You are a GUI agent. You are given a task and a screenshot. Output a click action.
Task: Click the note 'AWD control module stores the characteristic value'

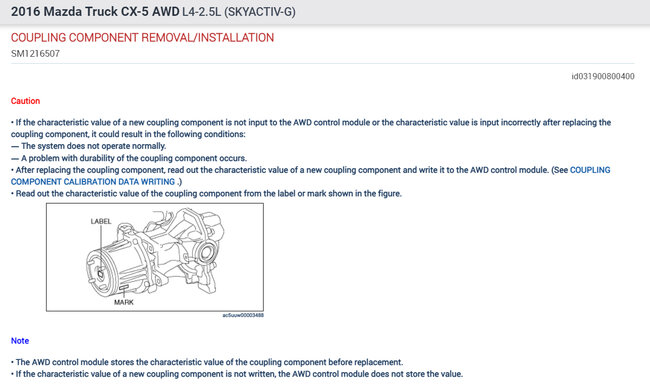(207, 362)
